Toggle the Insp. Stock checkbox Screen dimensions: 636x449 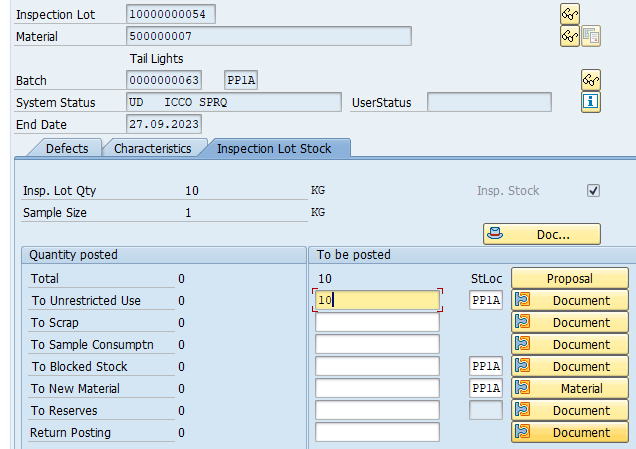point(593,190)
